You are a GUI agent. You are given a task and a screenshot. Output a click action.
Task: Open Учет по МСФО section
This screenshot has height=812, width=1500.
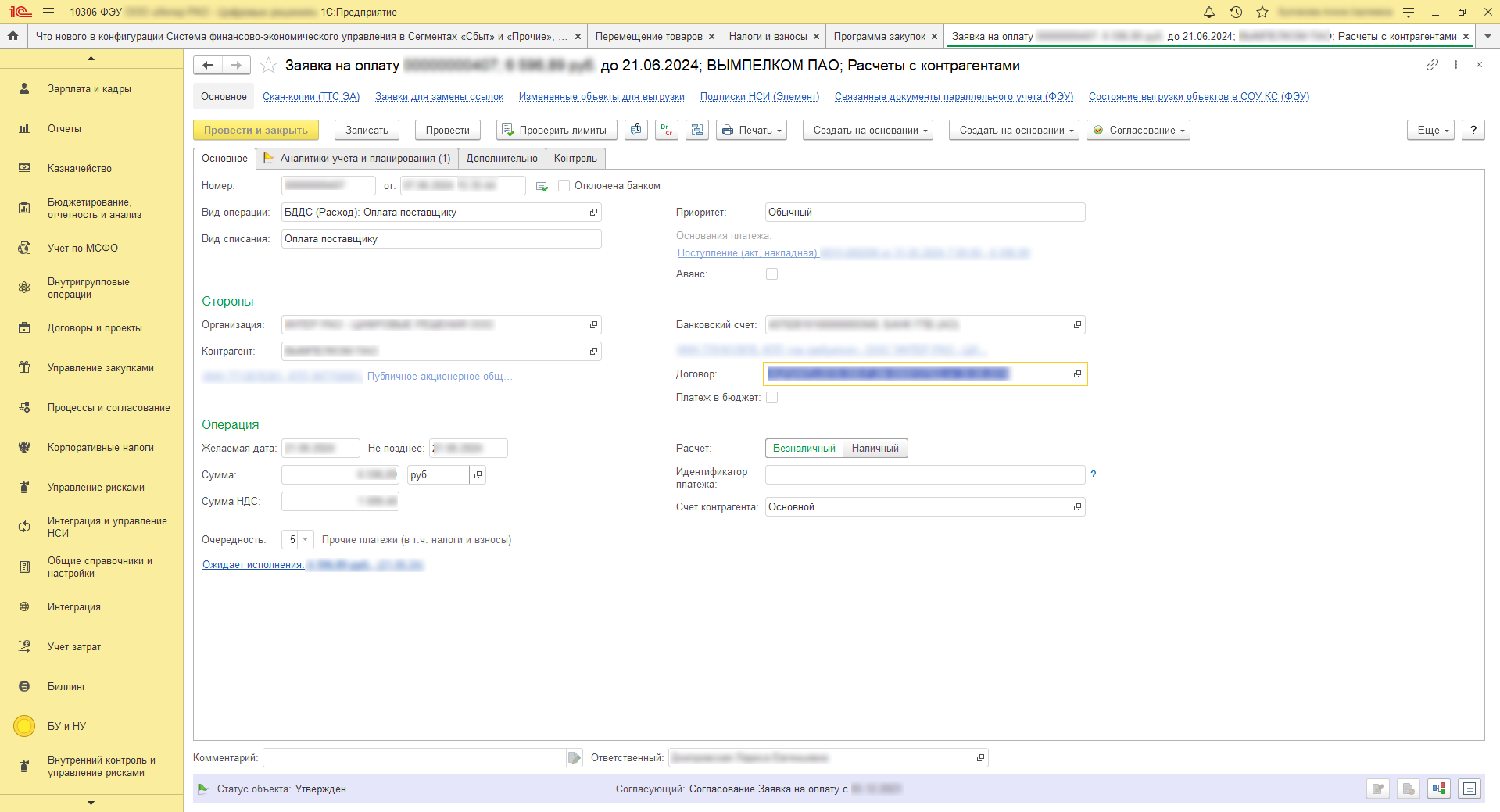[83, 249]
